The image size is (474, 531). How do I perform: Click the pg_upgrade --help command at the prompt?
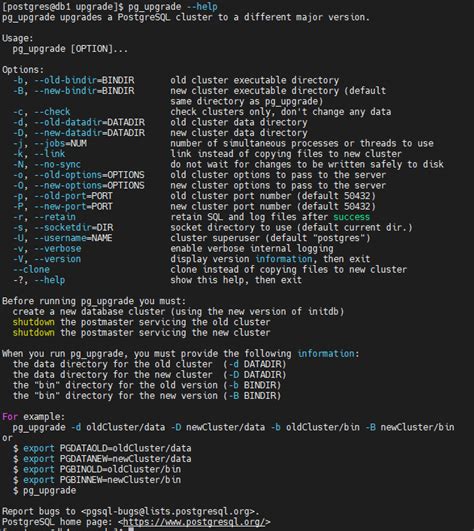click(x=173, y=7)
